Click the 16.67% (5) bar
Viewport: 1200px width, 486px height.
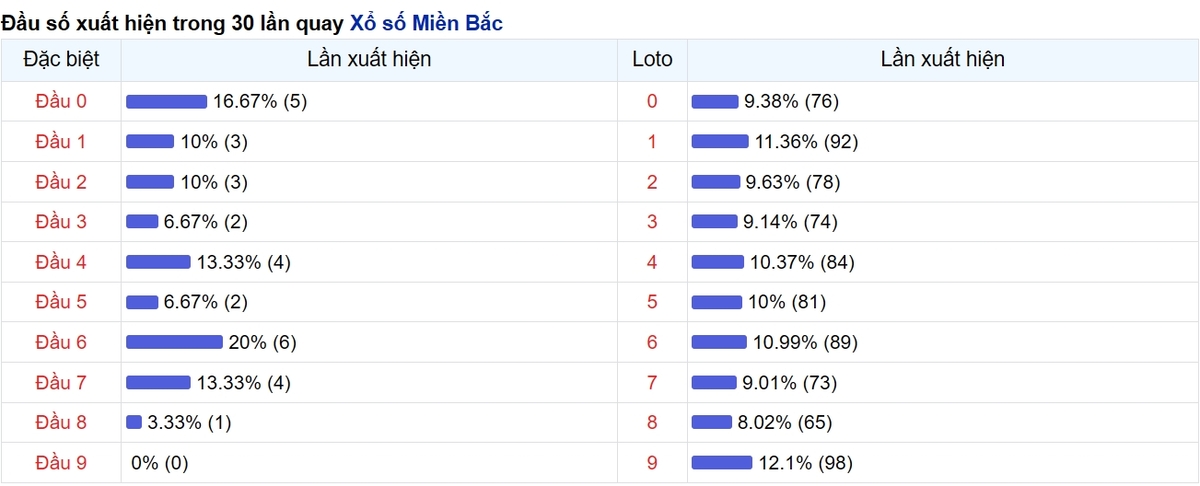click(x=166, y=101)
